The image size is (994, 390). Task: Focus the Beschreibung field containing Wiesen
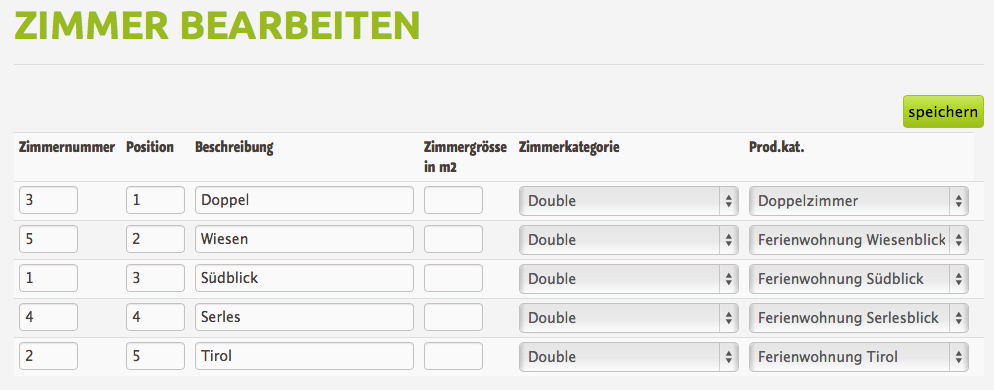coord(304,239)
